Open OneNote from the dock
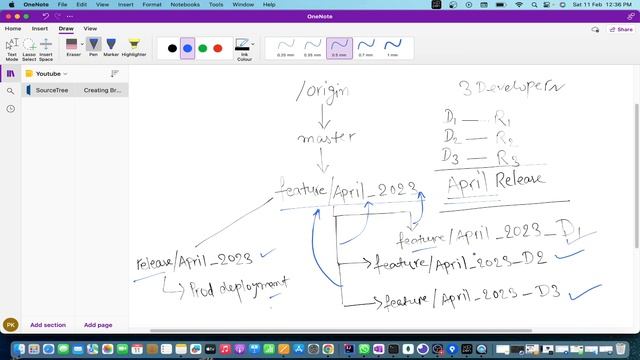640x360 pixels. [x=378, y=349]
